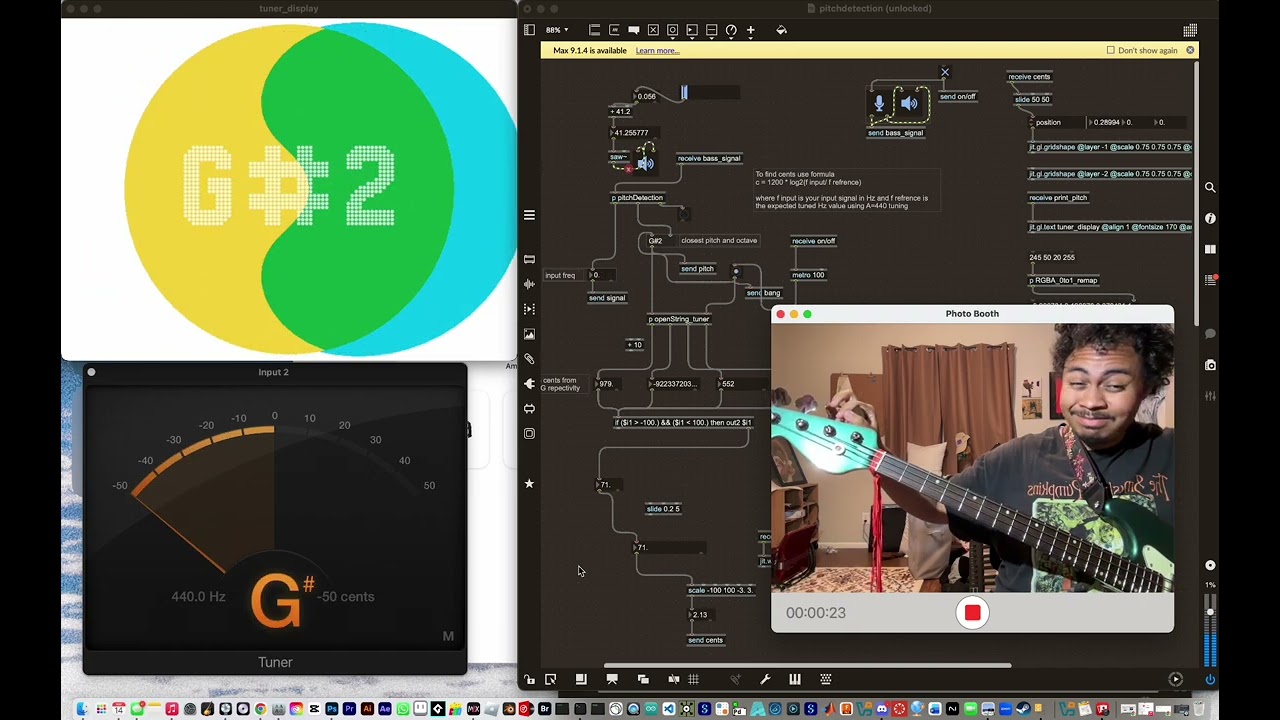Open the slider objects toolbar dropdown
The height and width of the screenshot is (720, 1280).
(712, 30)
